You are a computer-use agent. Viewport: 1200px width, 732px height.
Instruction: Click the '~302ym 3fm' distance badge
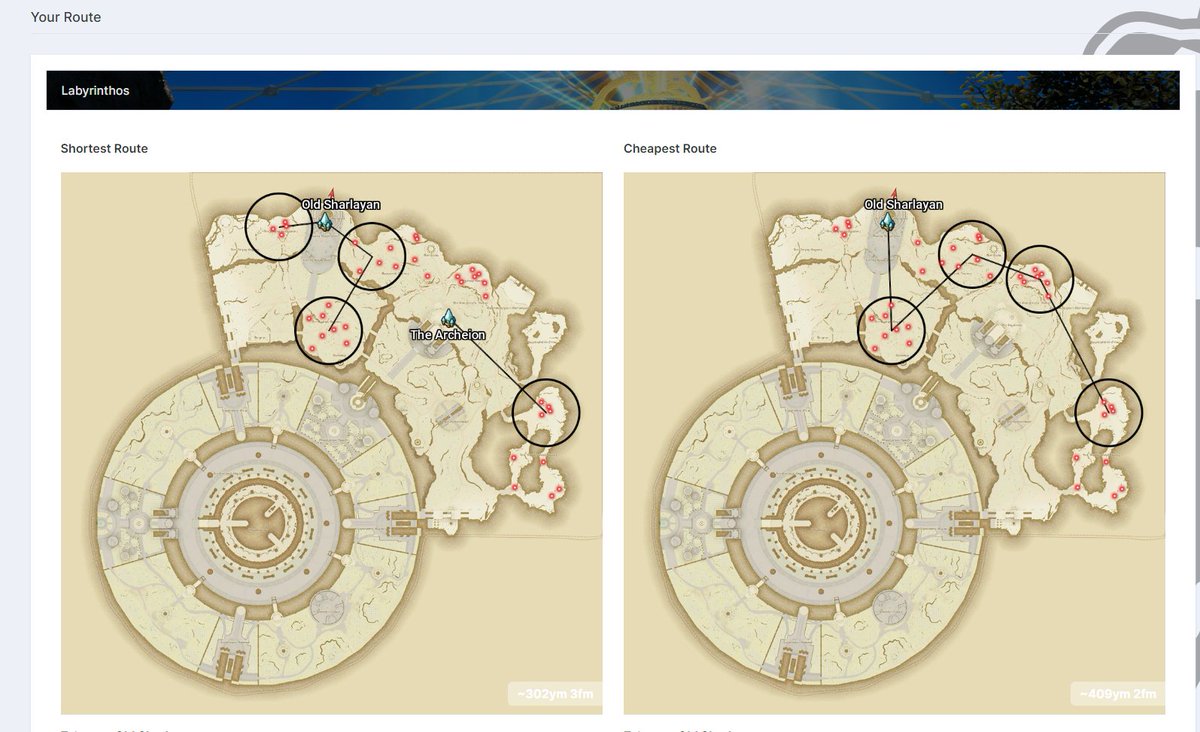tap(554, 694)
